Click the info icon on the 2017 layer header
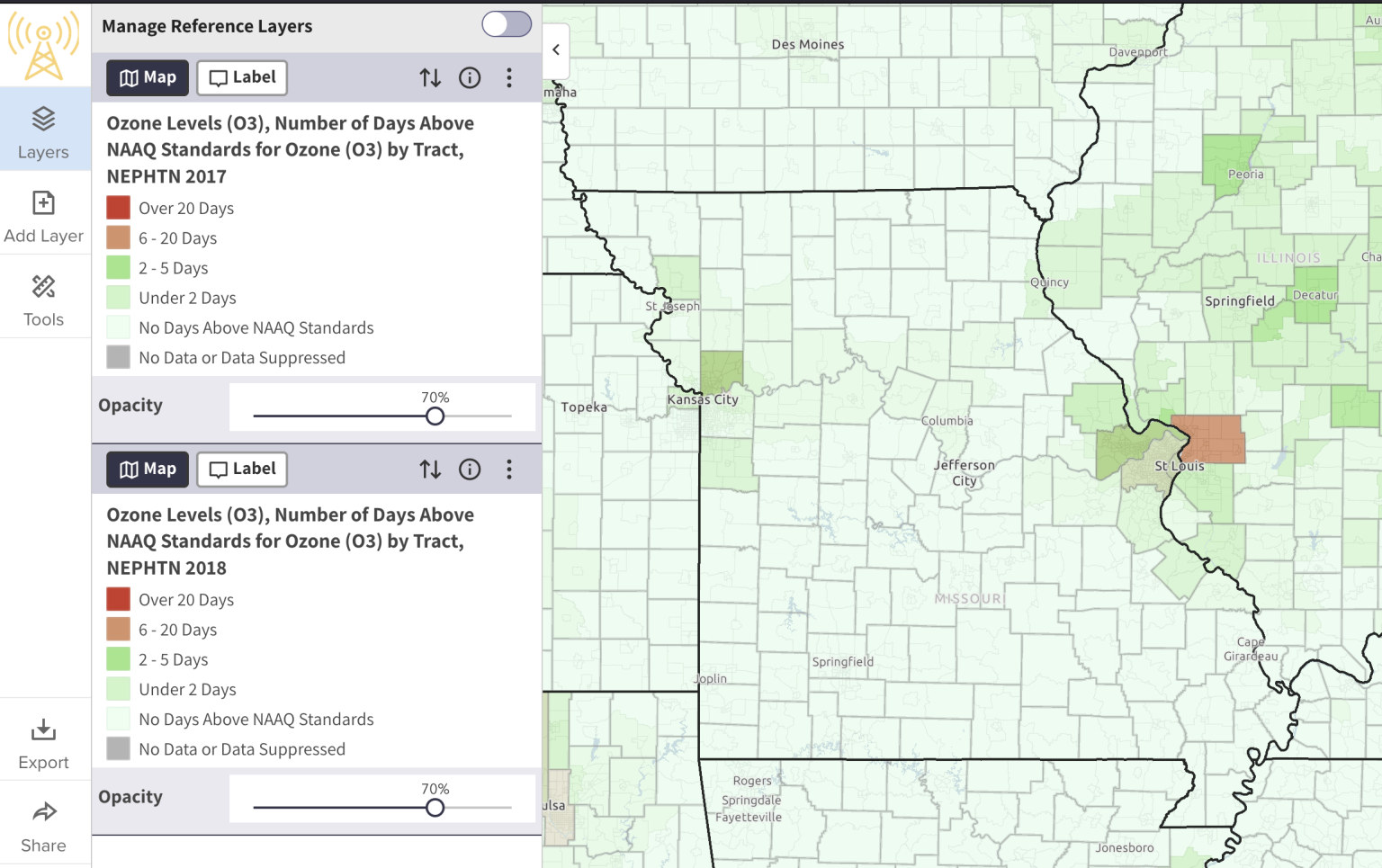The height and width of the screenshot is (868, 1382). [x=470, y=77]
